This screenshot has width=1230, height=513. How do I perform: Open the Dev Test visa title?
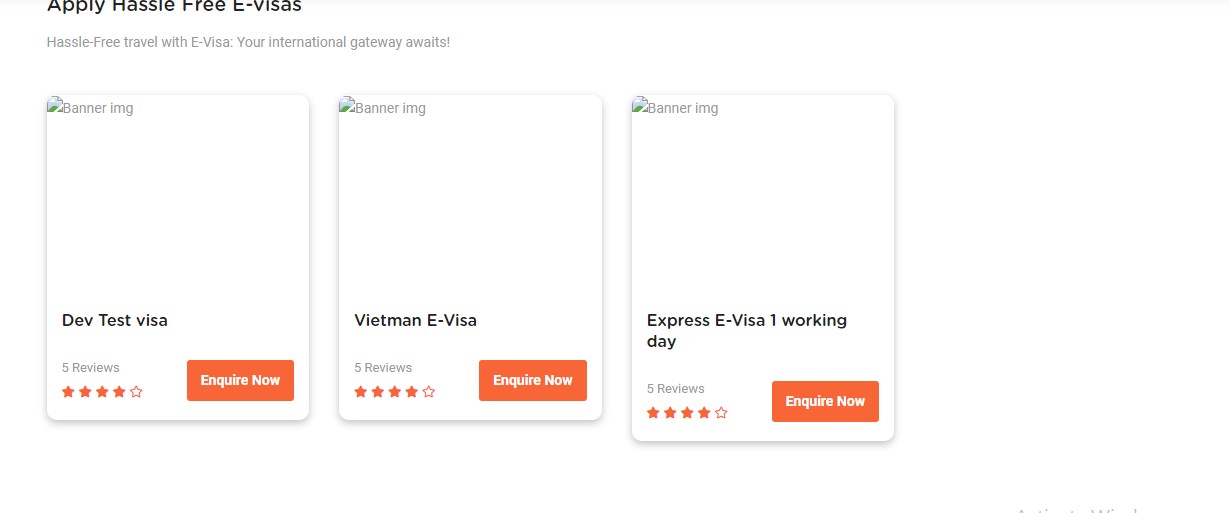pyautogui.click(x=115, y=321)
